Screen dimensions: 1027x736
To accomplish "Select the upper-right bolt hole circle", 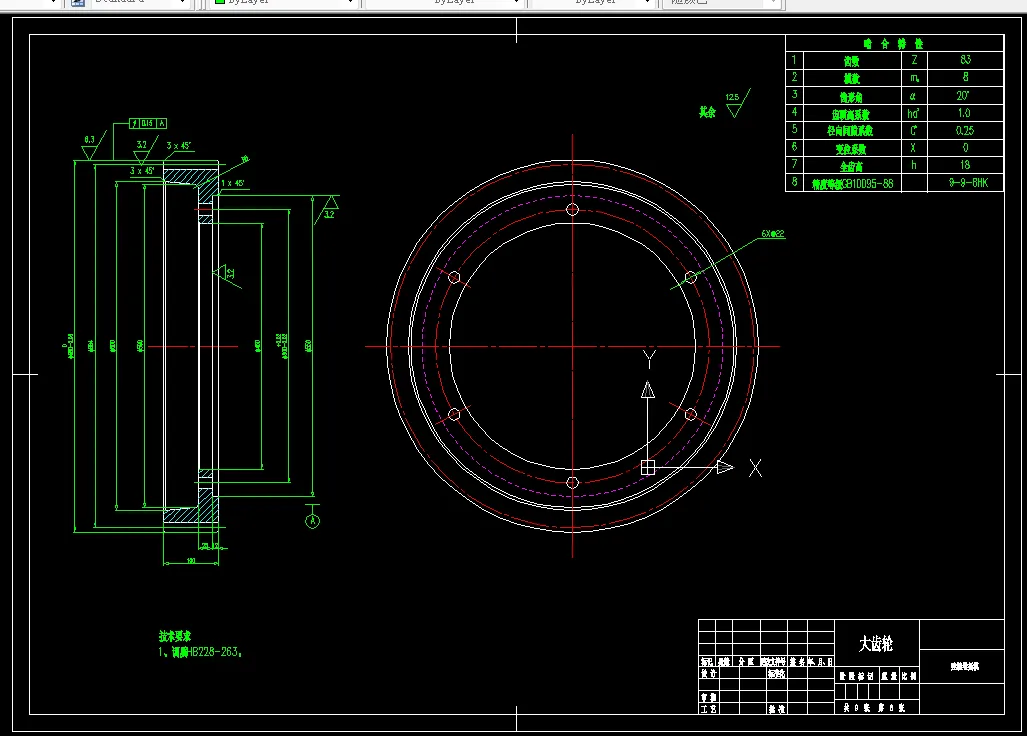I will pos(690,278).
